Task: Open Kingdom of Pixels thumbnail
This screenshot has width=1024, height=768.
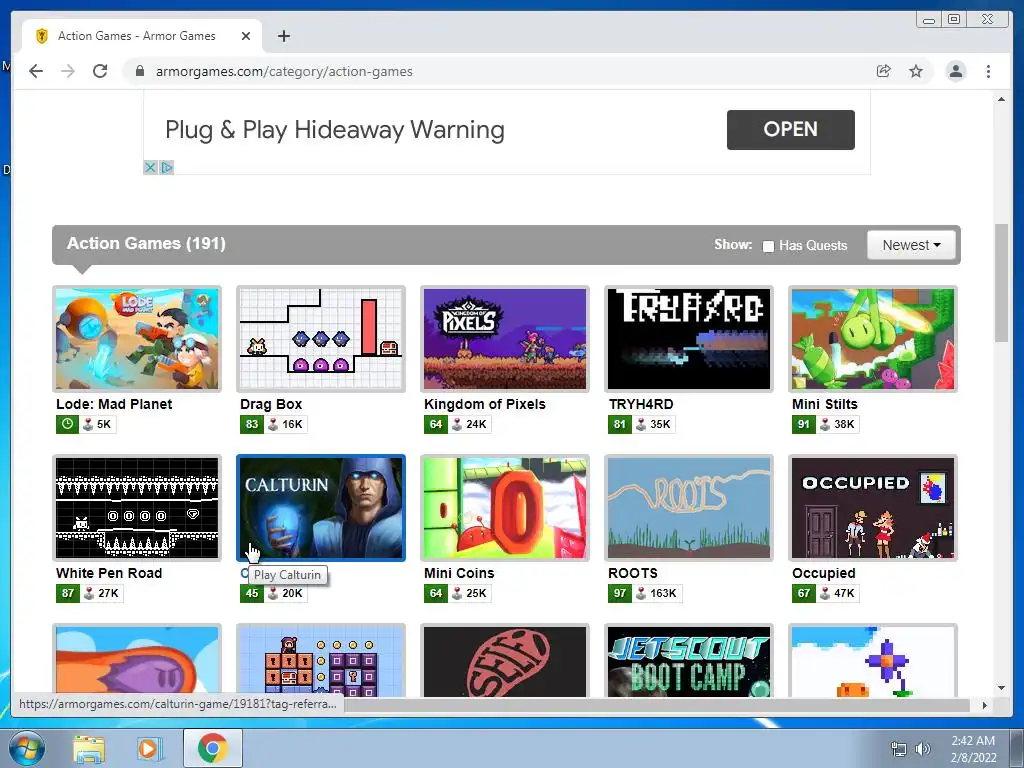Action: click(x=505, y=339)
